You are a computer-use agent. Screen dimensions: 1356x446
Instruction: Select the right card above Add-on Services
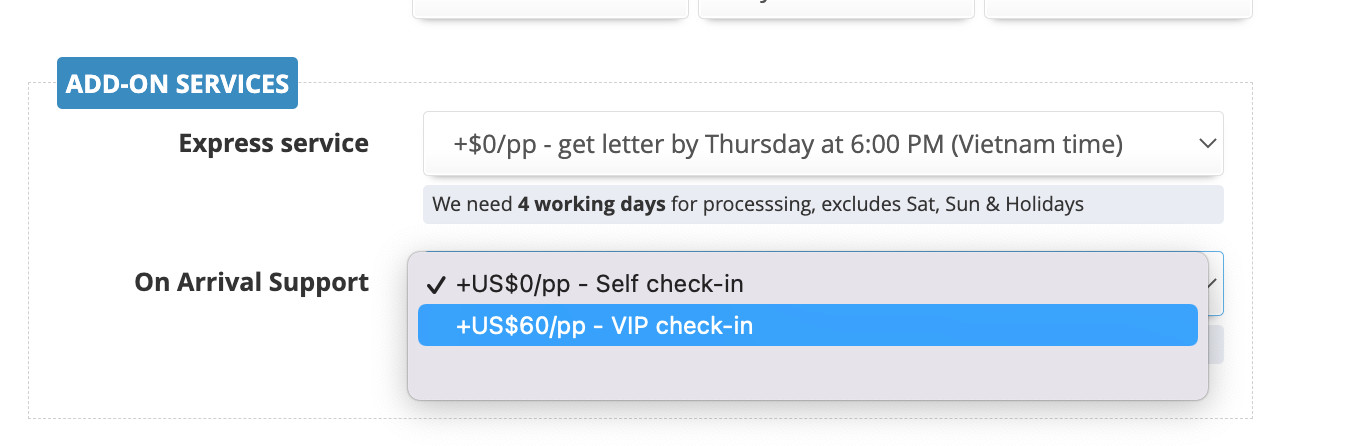click(1118, 9)
